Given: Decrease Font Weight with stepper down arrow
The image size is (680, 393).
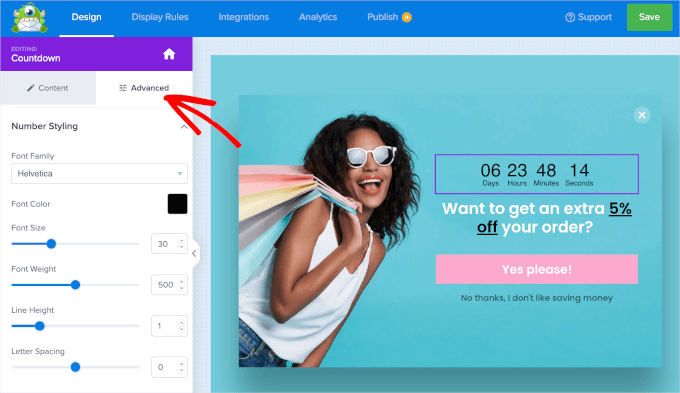Looking at the screenshot, I should click(182, 288).
